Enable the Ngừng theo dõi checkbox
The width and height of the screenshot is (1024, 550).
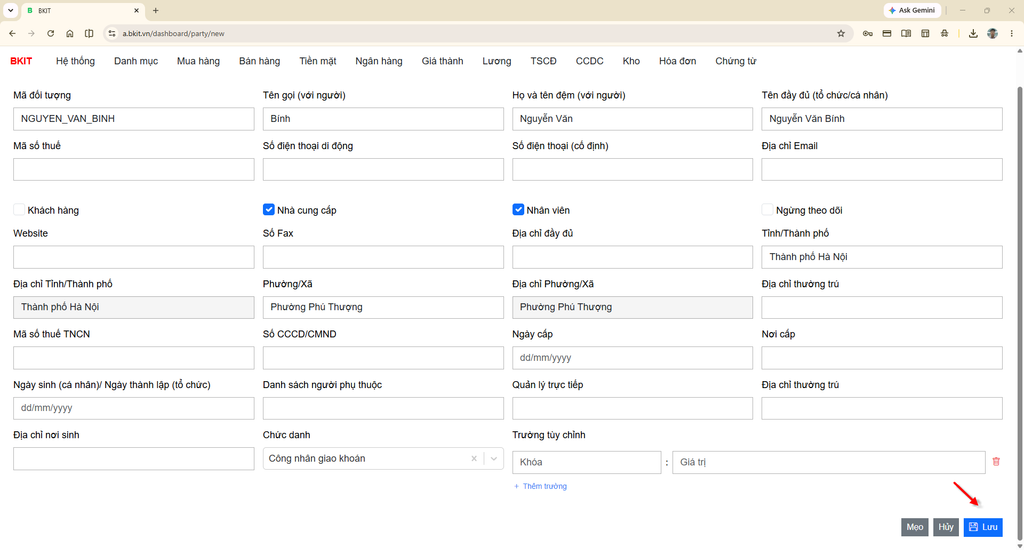[767, 210]
